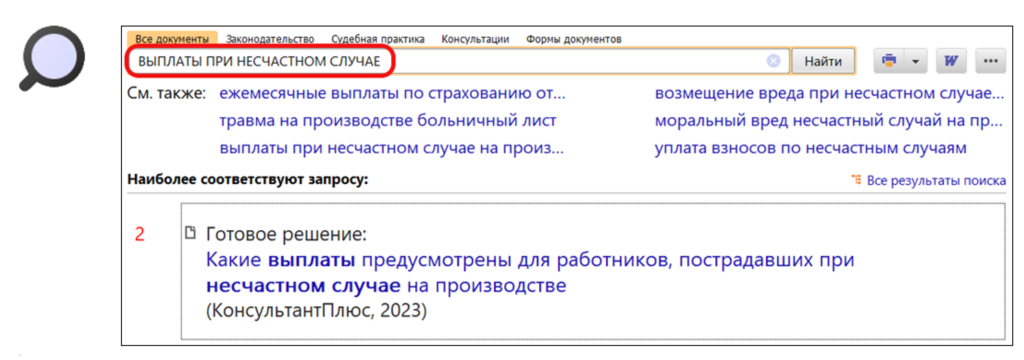Open suggestion ежемесячные выплаты по страхованию

(392, 93)
